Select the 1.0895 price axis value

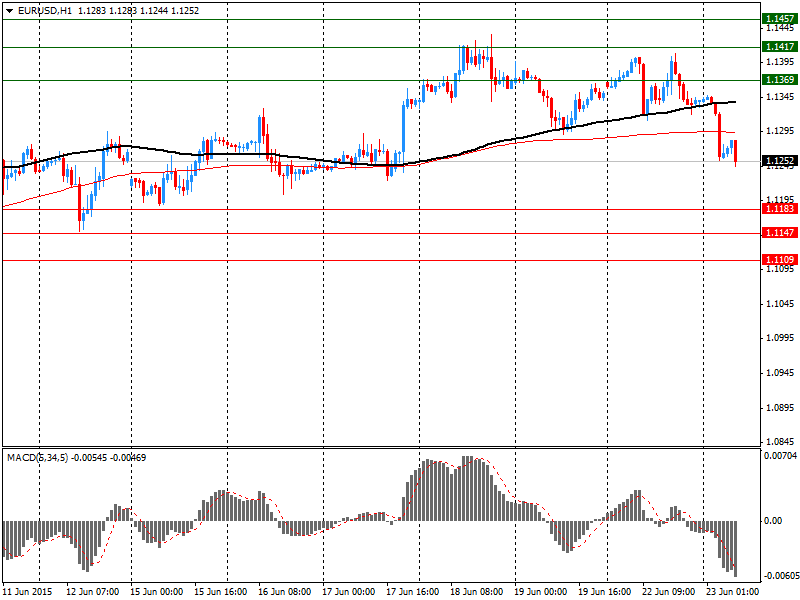coord(780,407)
